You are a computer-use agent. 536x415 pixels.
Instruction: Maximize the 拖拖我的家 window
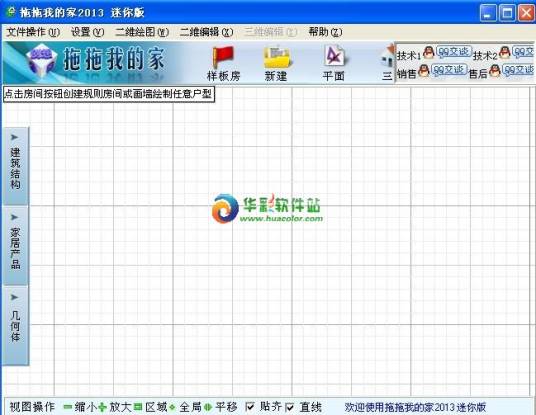(x=507, y=13)
